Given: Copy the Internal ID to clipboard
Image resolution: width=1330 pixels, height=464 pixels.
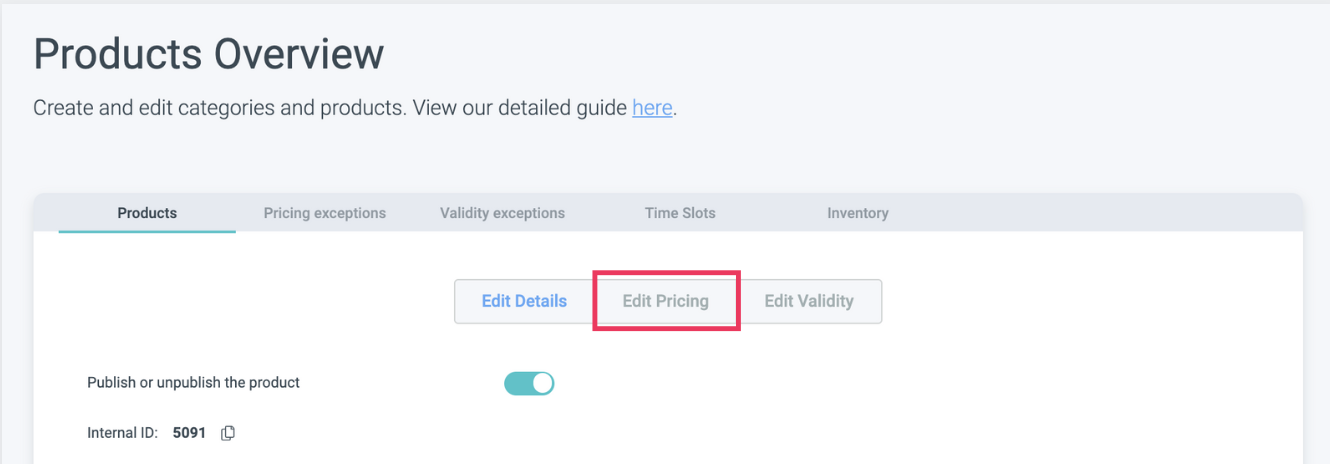Looking at the screenshot, I should click(x=228, y=433).
